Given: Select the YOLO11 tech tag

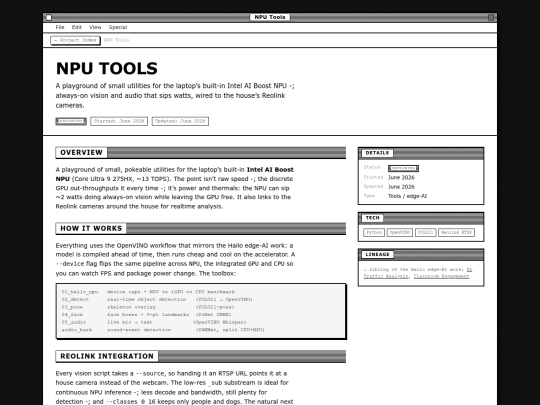Looking at the screenshot, I should 425,232.
